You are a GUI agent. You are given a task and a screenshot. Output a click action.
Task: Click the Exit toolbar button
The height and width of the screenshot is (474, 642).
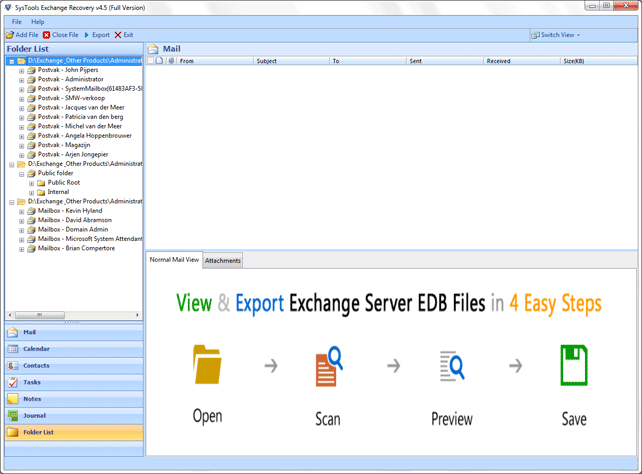[124, 35]
